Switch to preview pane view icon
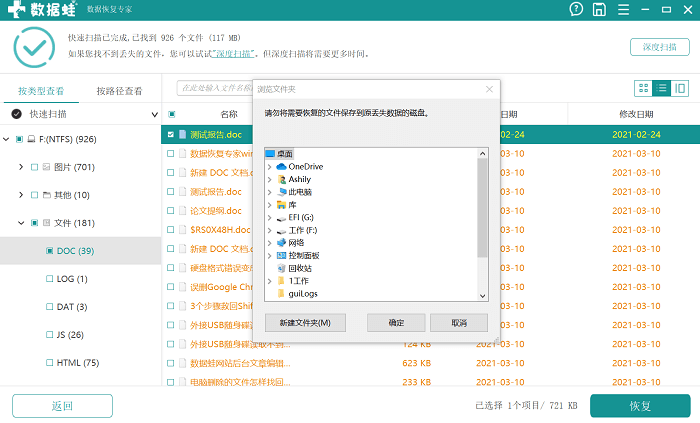This screenshot has height=423, width=700. [x=680, y=88]
